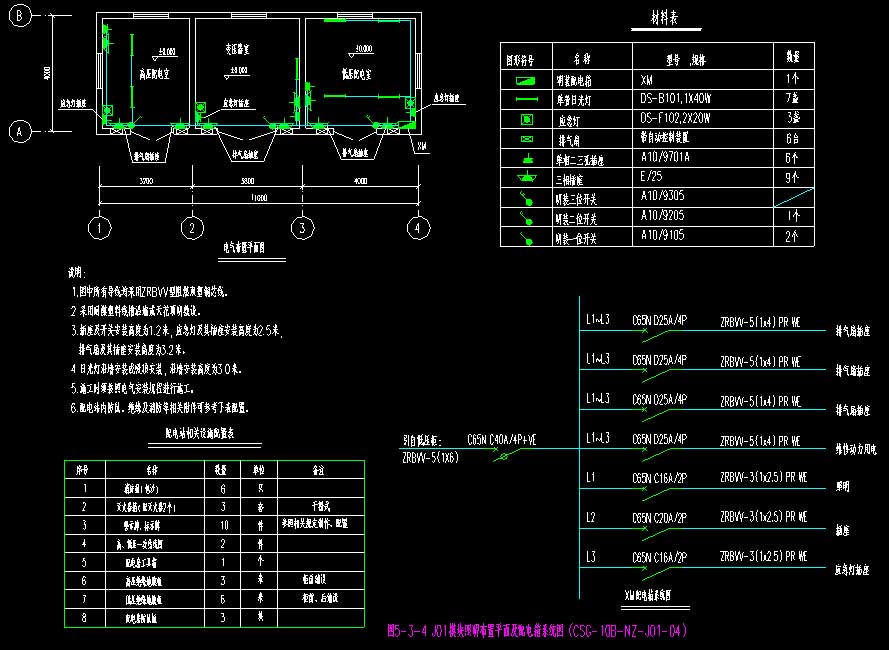Image resolution: width=889 pixels, height=650 pixels.
Task: Click the model text "A10/9105"
Action: [662, 235]
